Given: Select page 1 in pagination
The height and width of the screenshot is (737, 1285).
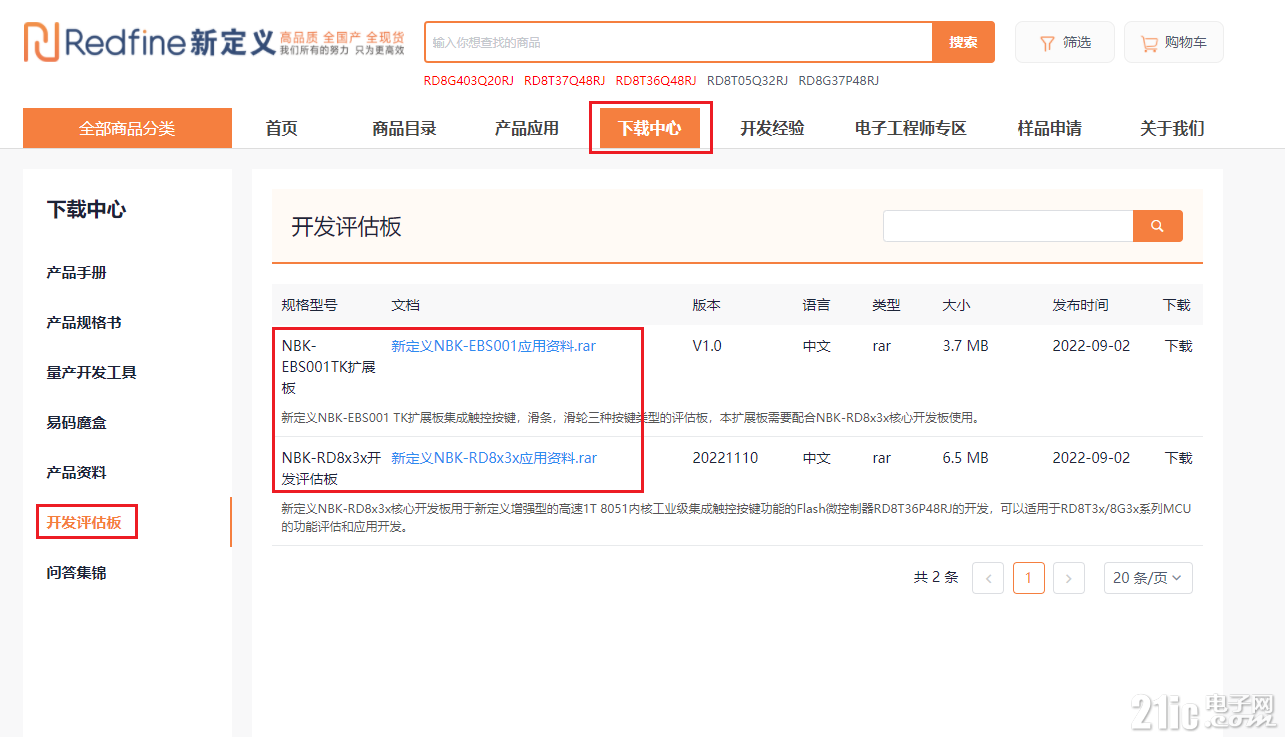Looking at the screenshot, I should tap(1028, 577).
